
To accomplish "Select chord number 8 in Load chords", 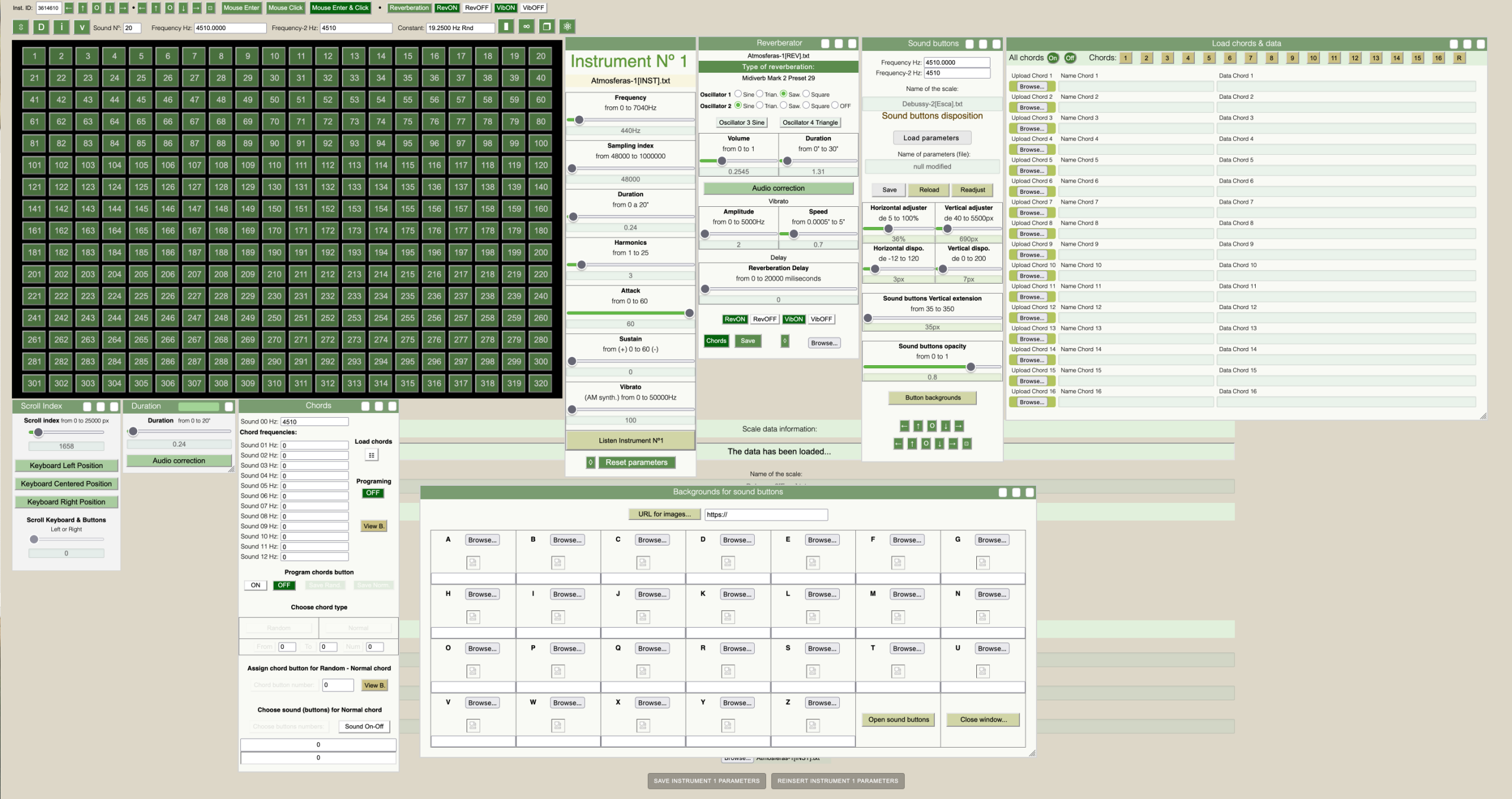I will point(1271,58).
